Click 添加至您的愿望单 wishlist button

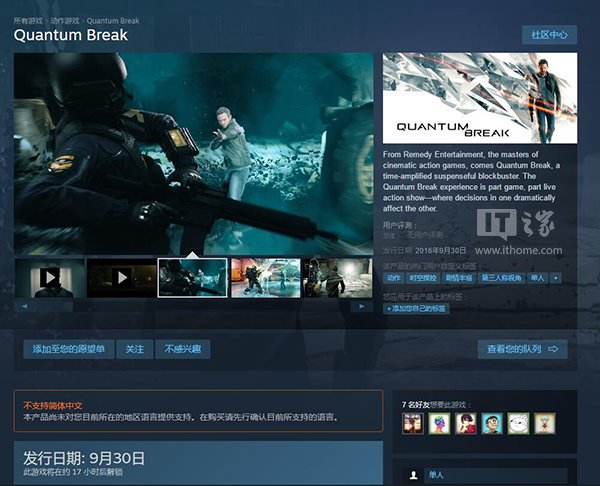tap(69, 349)
